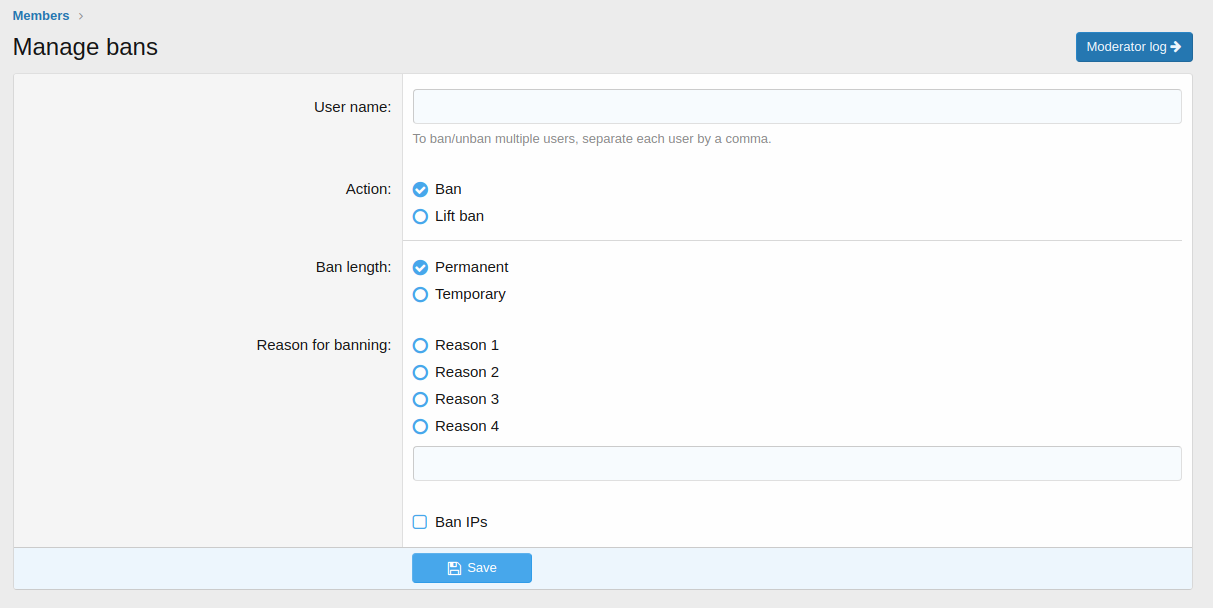Enable the Ban IPs checkbox

tap(420, 522)
